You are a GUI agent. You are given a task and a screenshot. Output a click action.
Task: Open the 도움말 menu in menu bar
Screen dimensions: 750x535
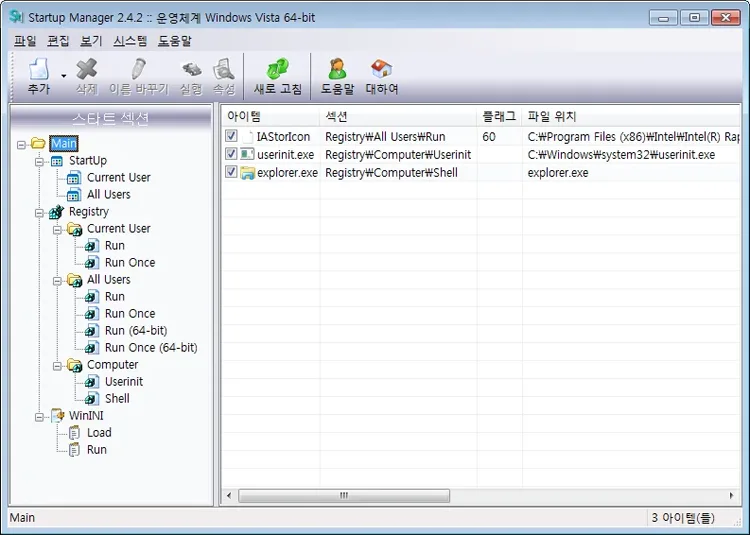(x=175, y=41)
